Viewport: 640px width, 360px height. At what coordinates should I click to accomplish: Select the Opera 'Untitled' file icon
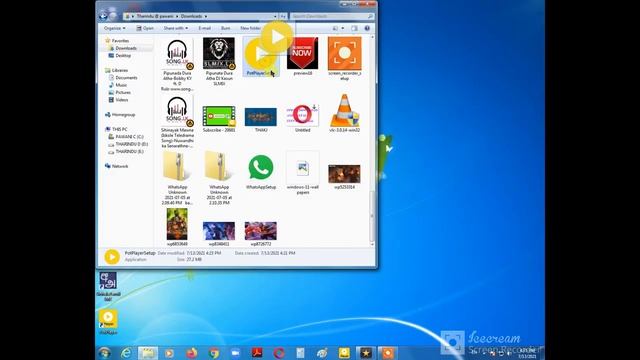[x=302, y=115]
